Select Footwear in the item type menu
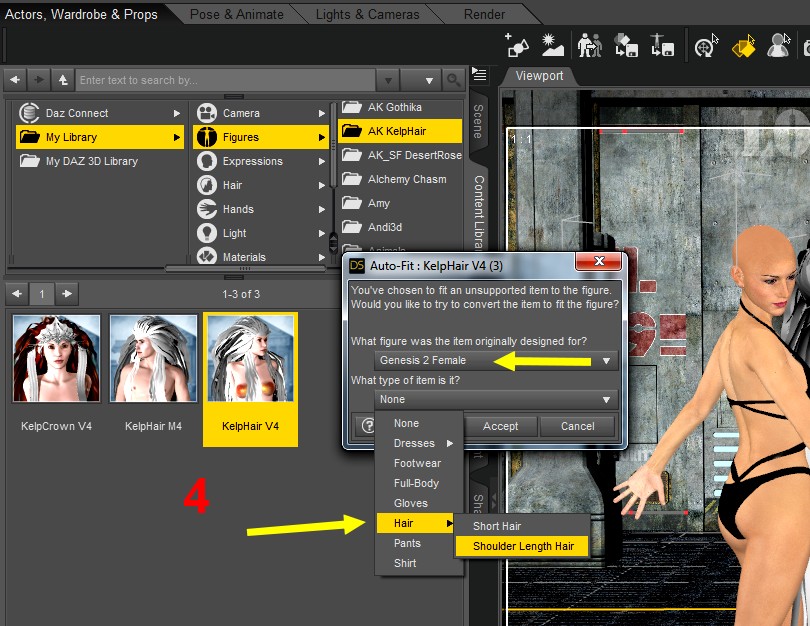810x626 pixels. point(419,463)
